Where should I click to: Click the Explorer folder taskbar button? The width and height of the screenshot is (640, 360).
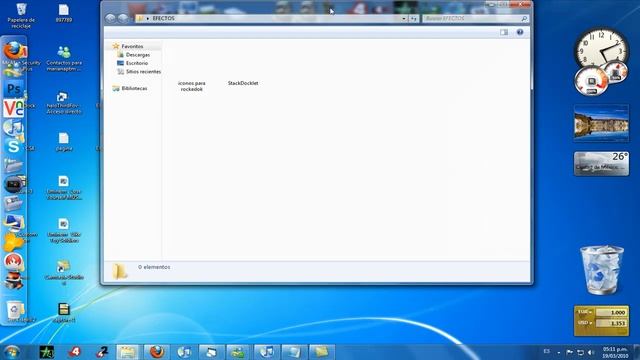click(x=128, y=352)
